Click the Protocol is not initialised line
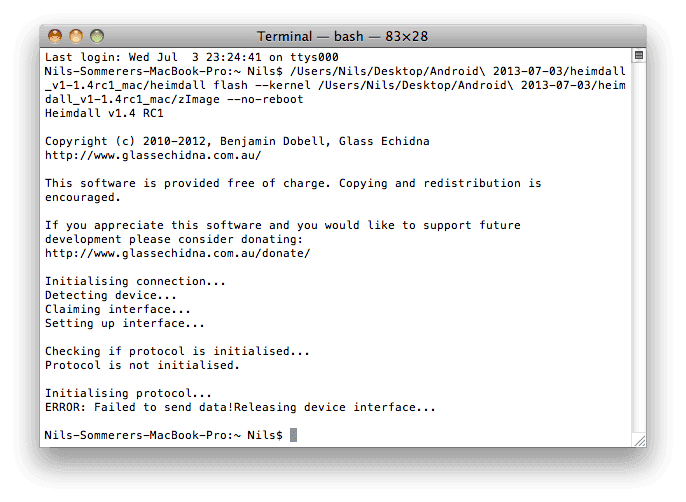The height and width of the screenshot is (502, 686). click(x=142, y=365)
